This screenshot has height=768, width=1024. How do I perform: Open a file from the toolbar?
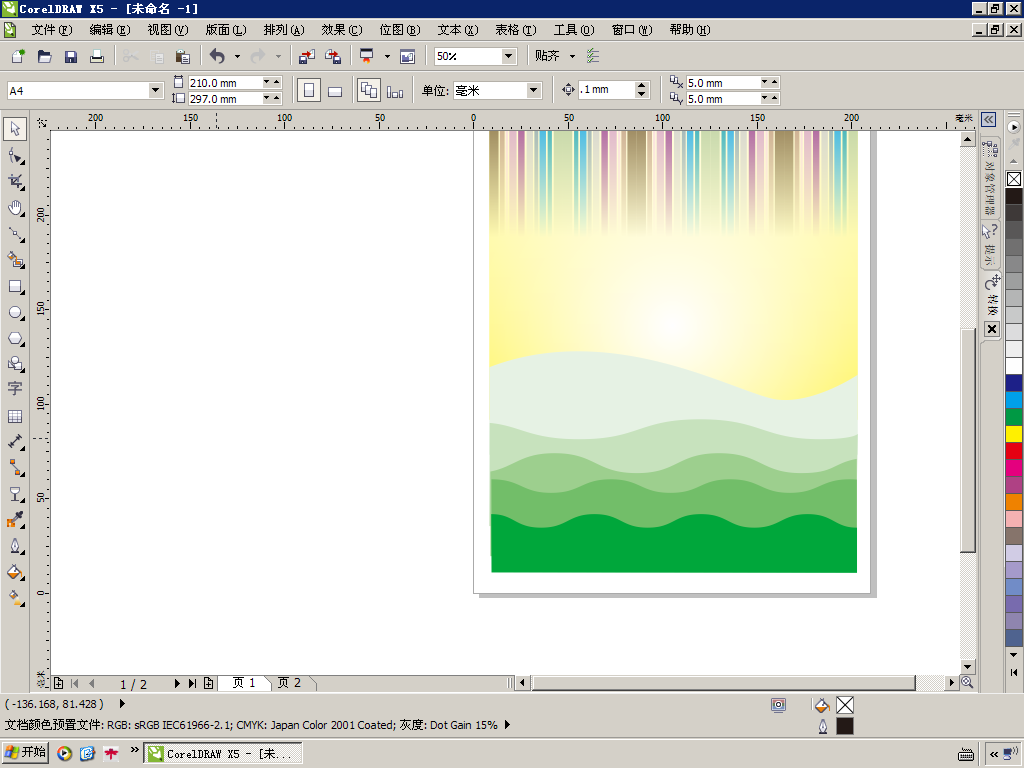tap(44, 56)
